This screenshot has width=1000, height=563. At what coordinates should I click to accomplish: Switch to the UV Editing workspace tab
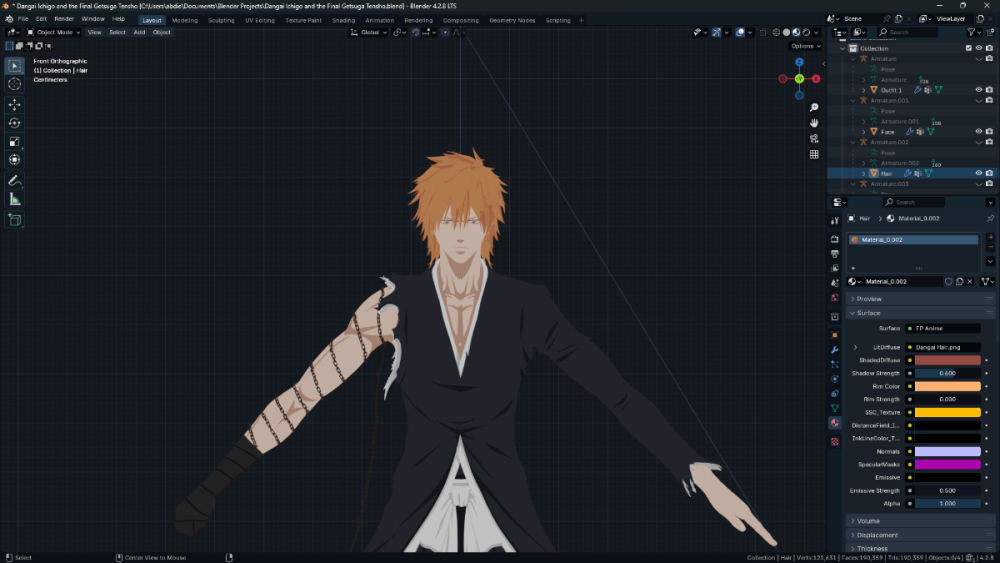[x=260, y=20]
